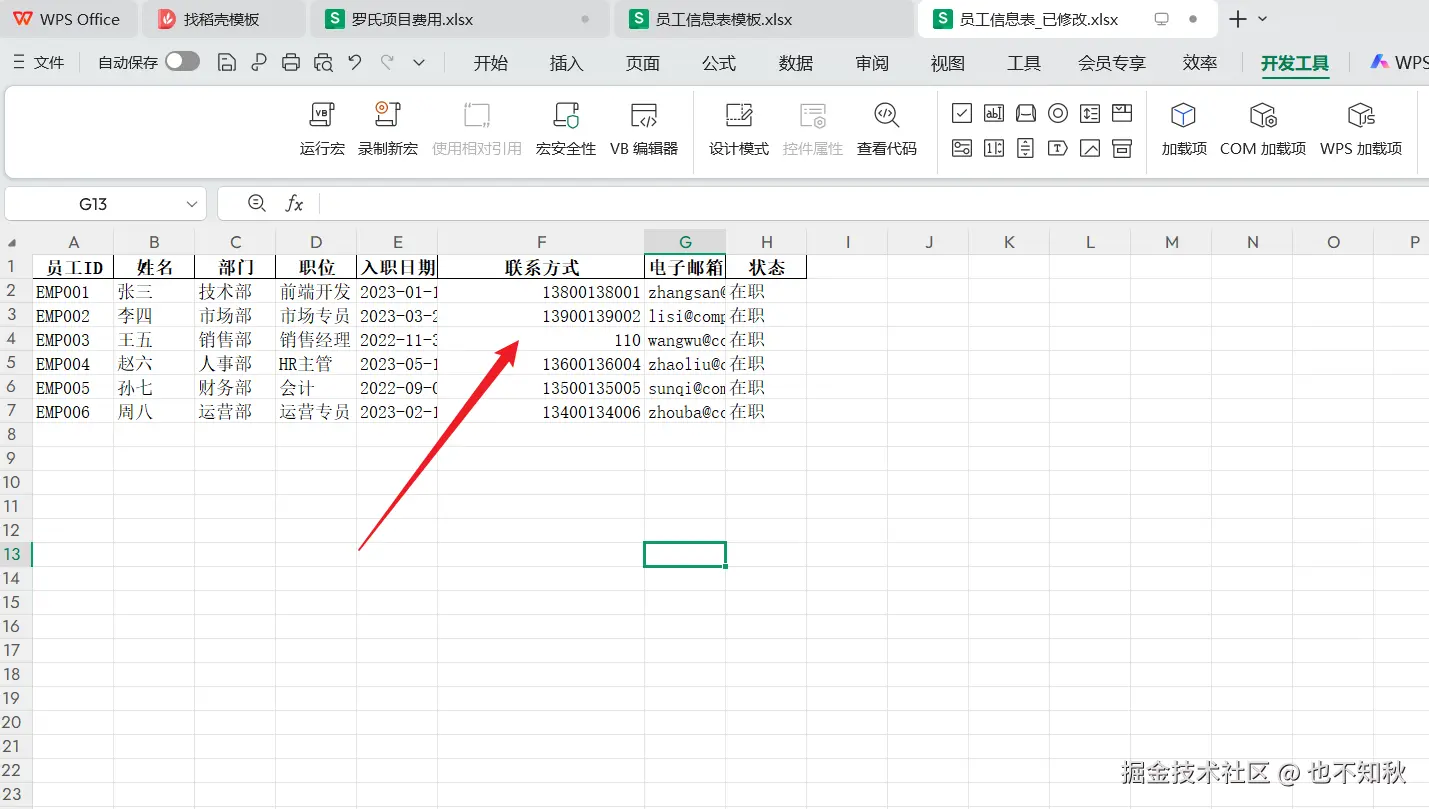
Task: Select column F by its header
Action: click(x=541, y=242)
